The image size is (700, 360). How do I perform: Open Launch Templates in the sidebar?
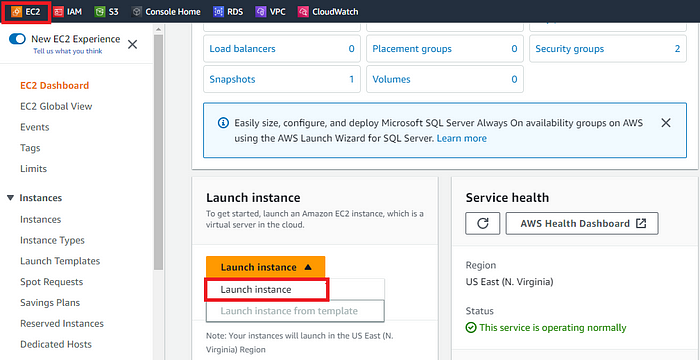(60, 261)
